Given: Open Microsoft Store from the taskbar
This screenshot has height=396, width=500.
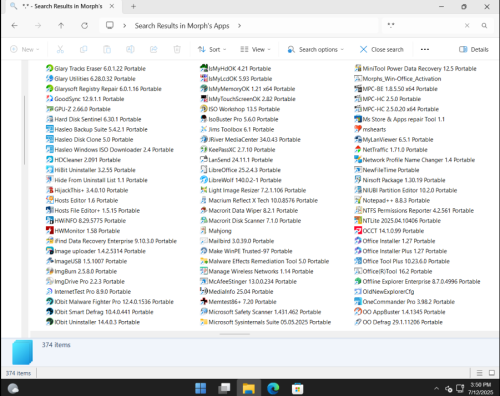Looking at the screenshot, I should click(x=297, y=388).
